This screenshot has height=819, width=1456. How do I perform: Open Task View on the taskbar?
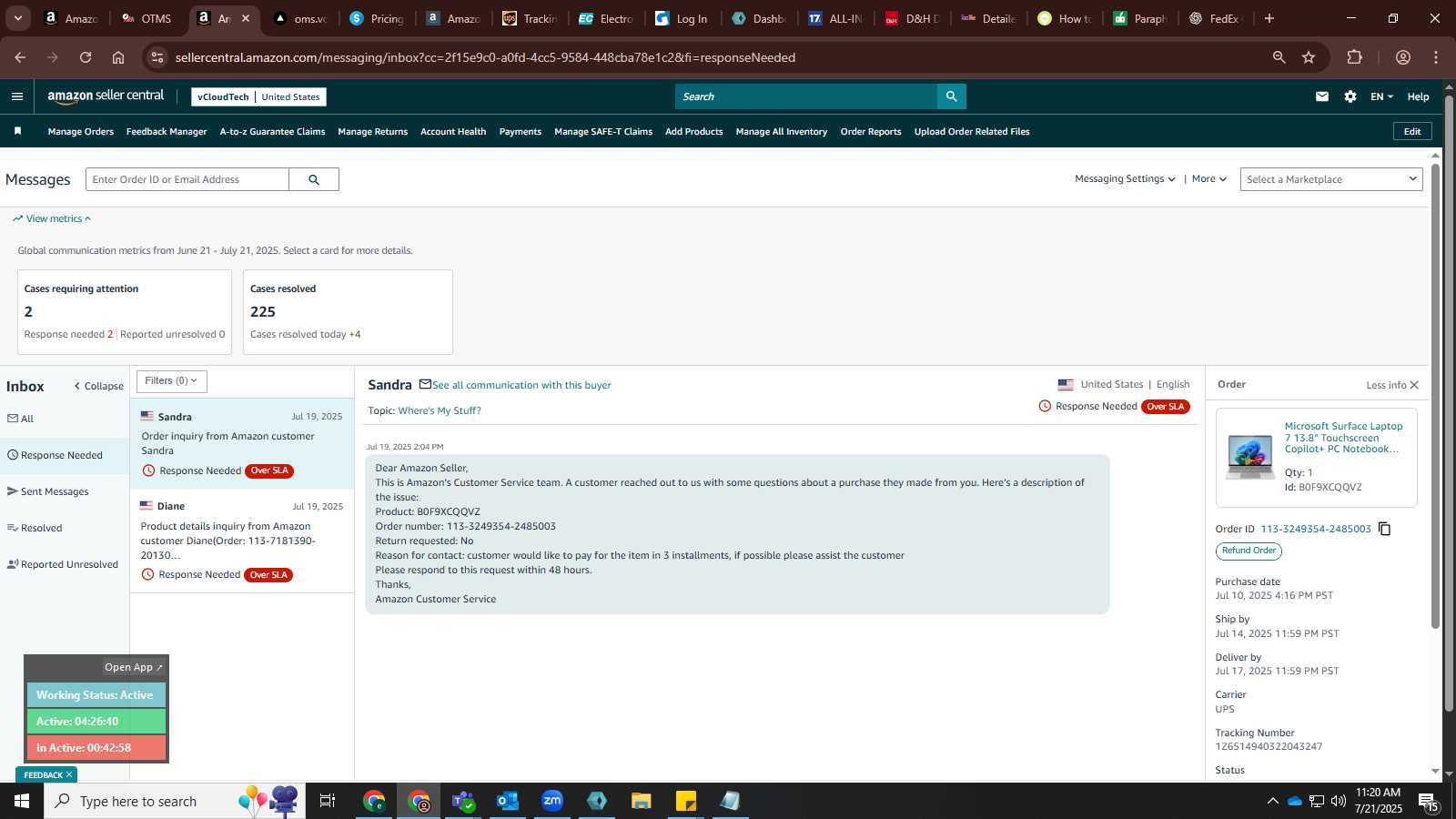(x=328, y=801)
